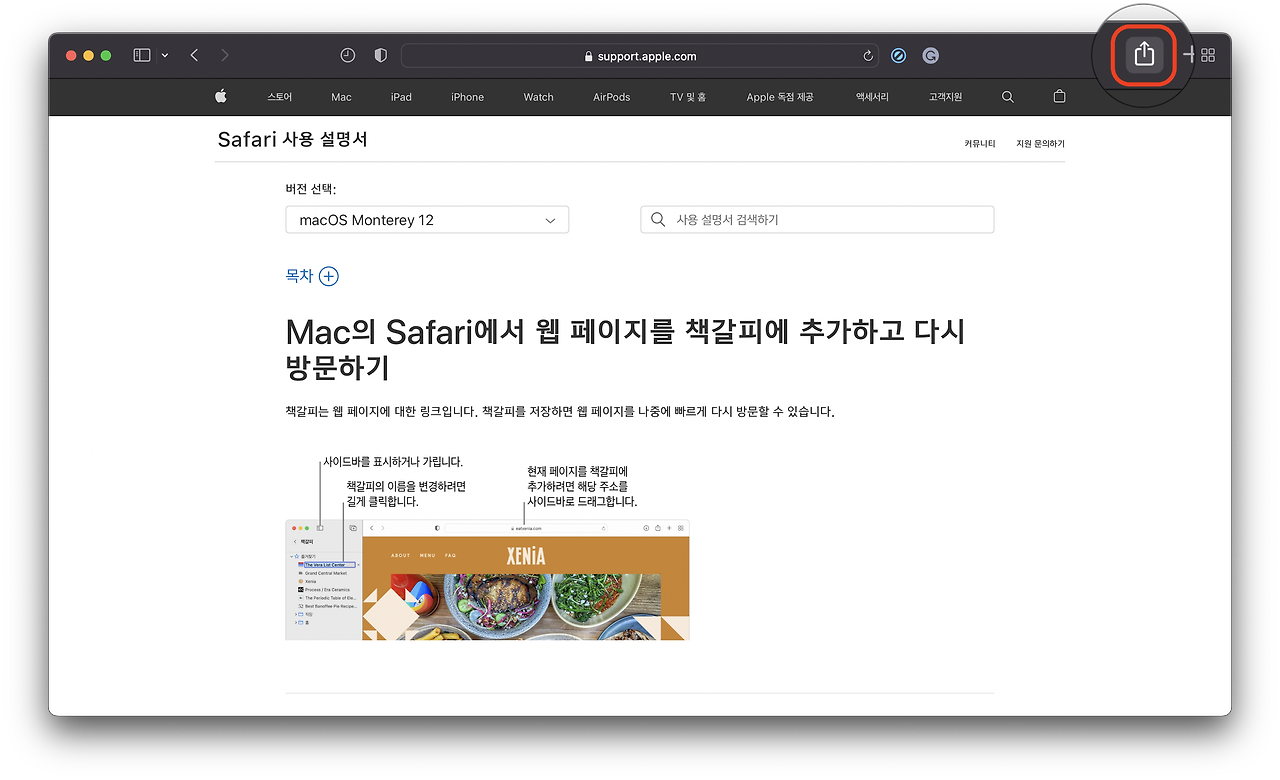
Task: Open the iPhone navigation item
Action: pos(467,97)
